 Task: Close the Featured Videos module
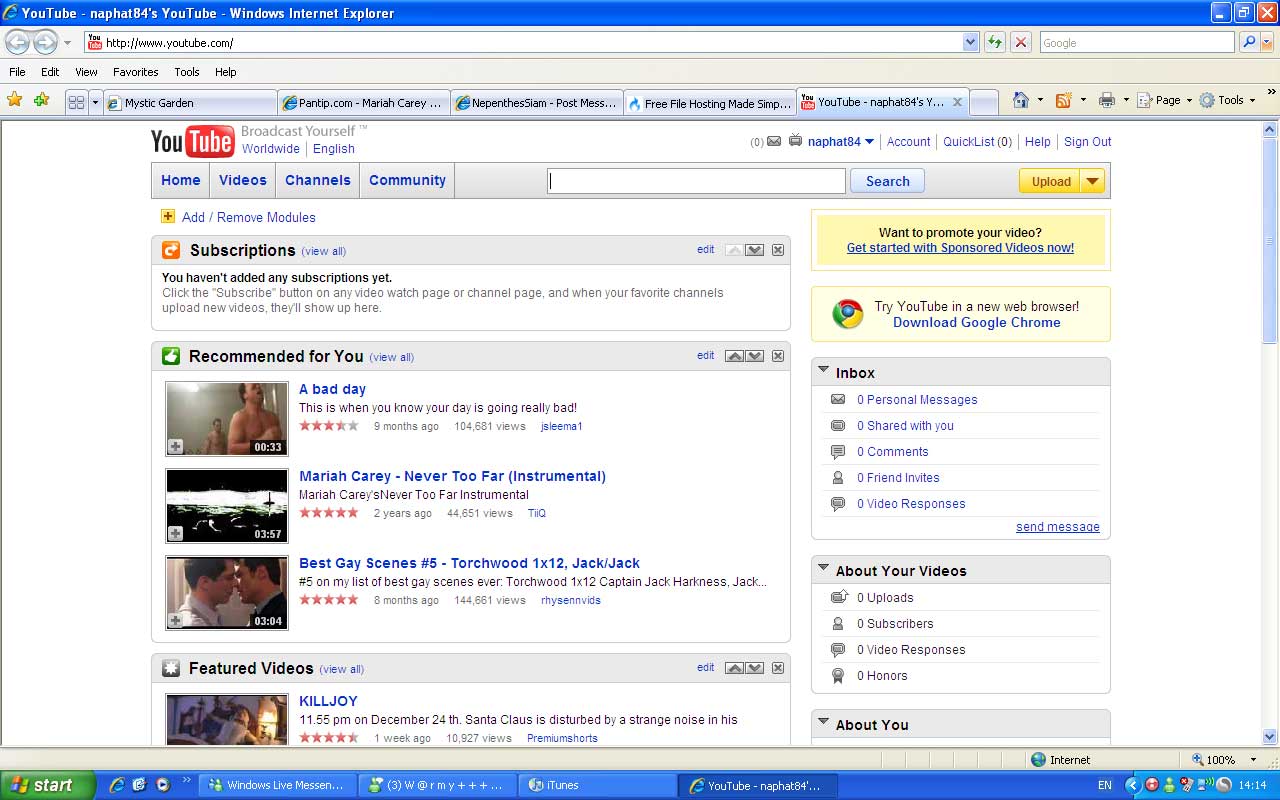click(x=778, y=668)
